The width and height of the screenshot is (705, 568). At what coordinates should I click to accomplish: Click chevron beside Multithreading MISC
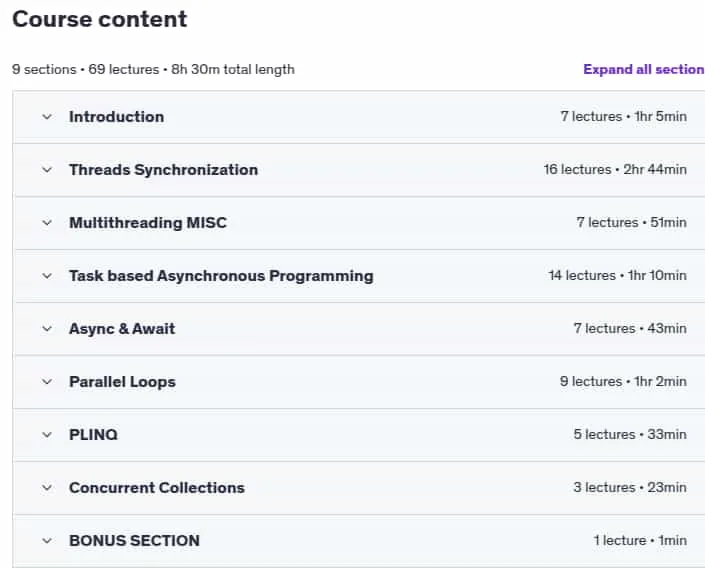point(47,223)
